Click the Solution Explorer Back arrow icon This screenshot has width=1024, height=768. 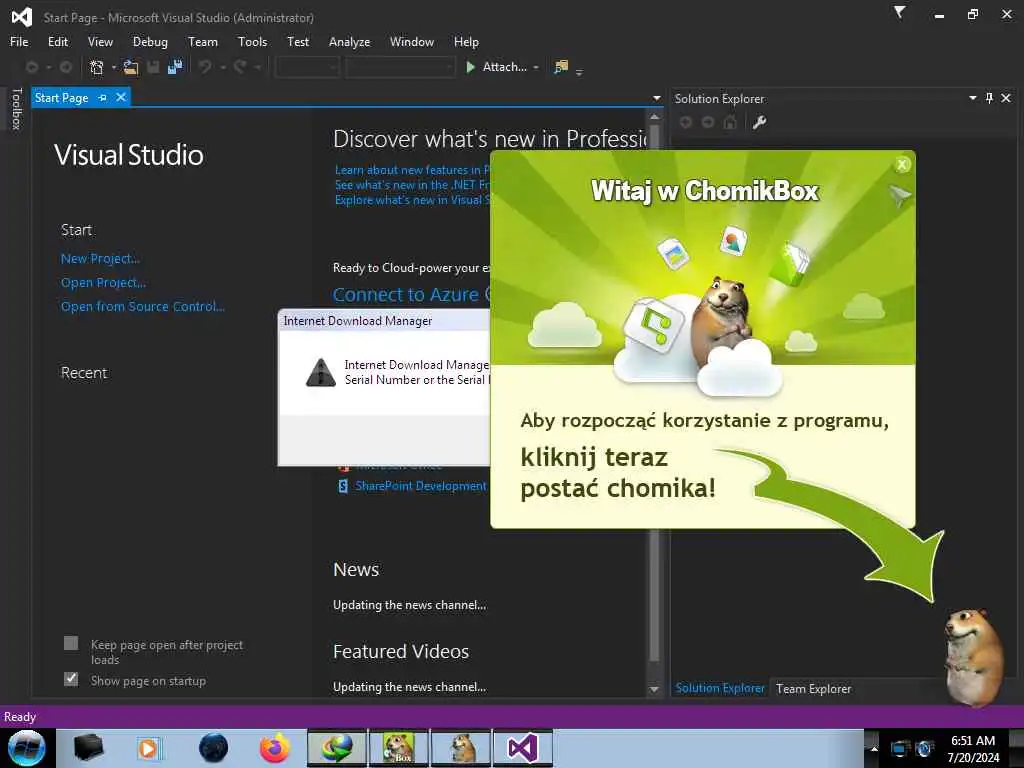(x=686, y=122)
